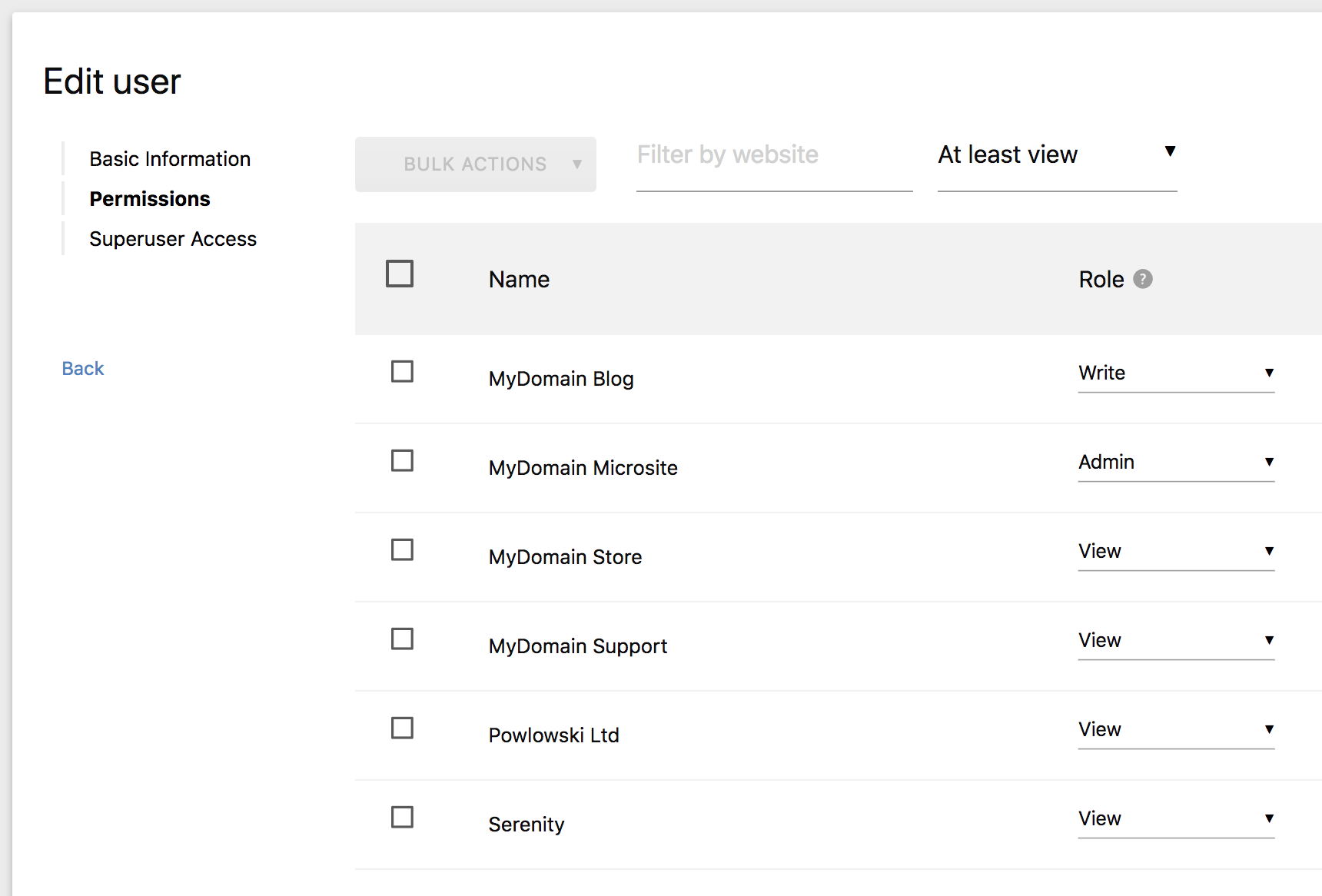The width and height of the screenshot is (1322, 896).
Task: Switch to Basic Information section
Action: pos(170,158)
